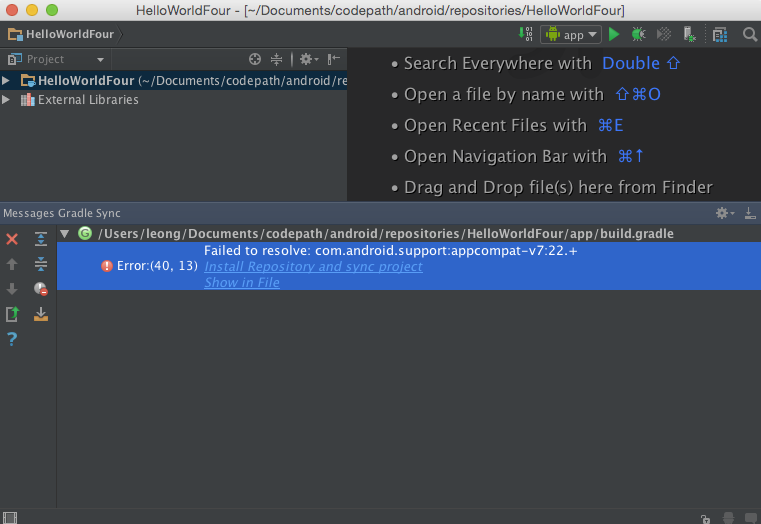Image resolution: width=761 pixels, height=524 pixels.
Task: Expand the HelloWorldFour project node
Action: (x=6, y=81)
